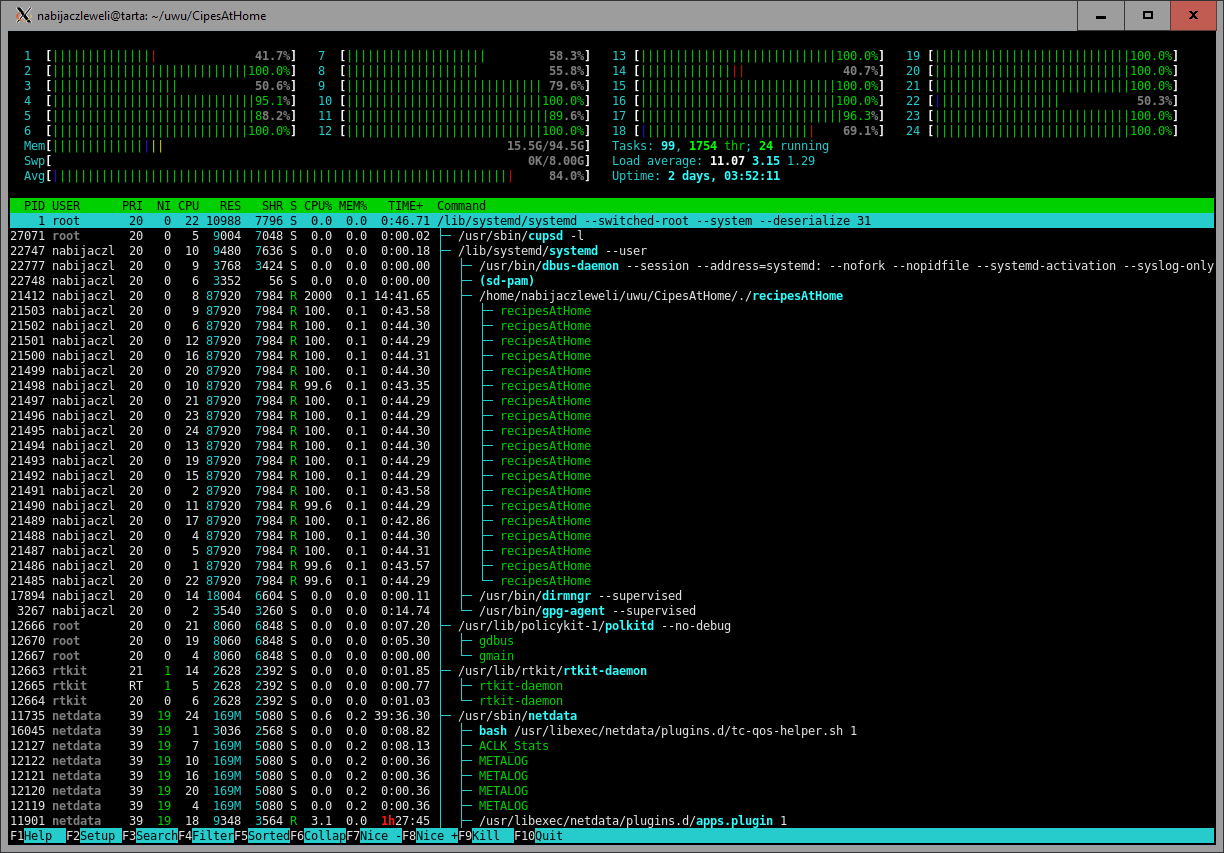Click the X11 icon in title bar
The image size is (1224, 853).
(x=22, y=15)
